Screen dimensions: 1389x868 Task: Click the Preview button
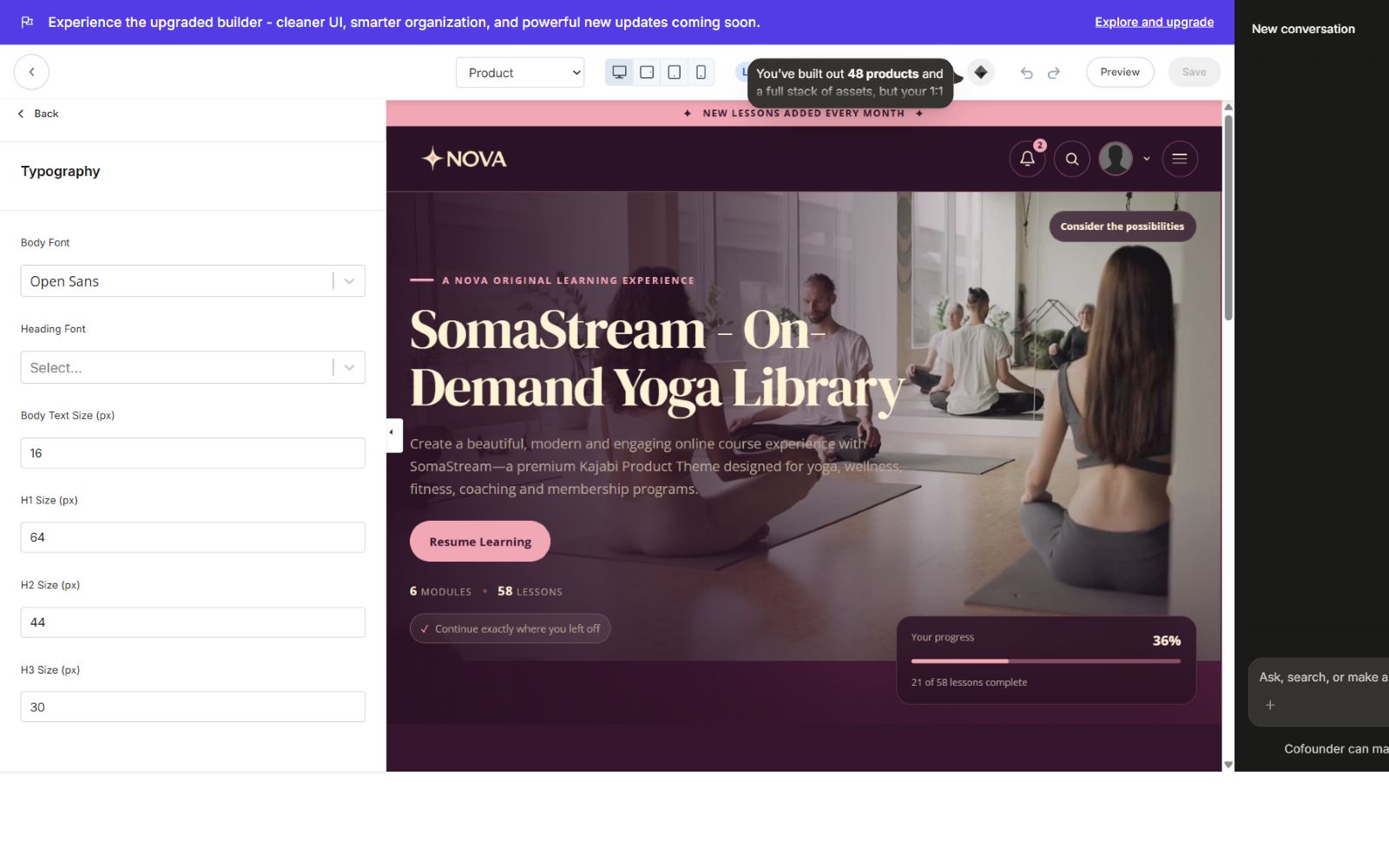[x=1120, y=72]
